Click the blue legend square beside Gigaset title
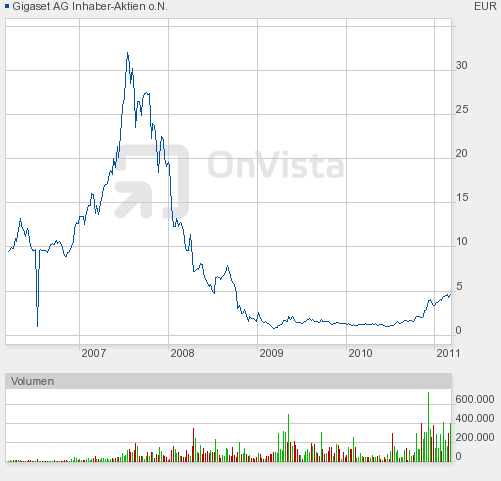 (x=7, y=6)
